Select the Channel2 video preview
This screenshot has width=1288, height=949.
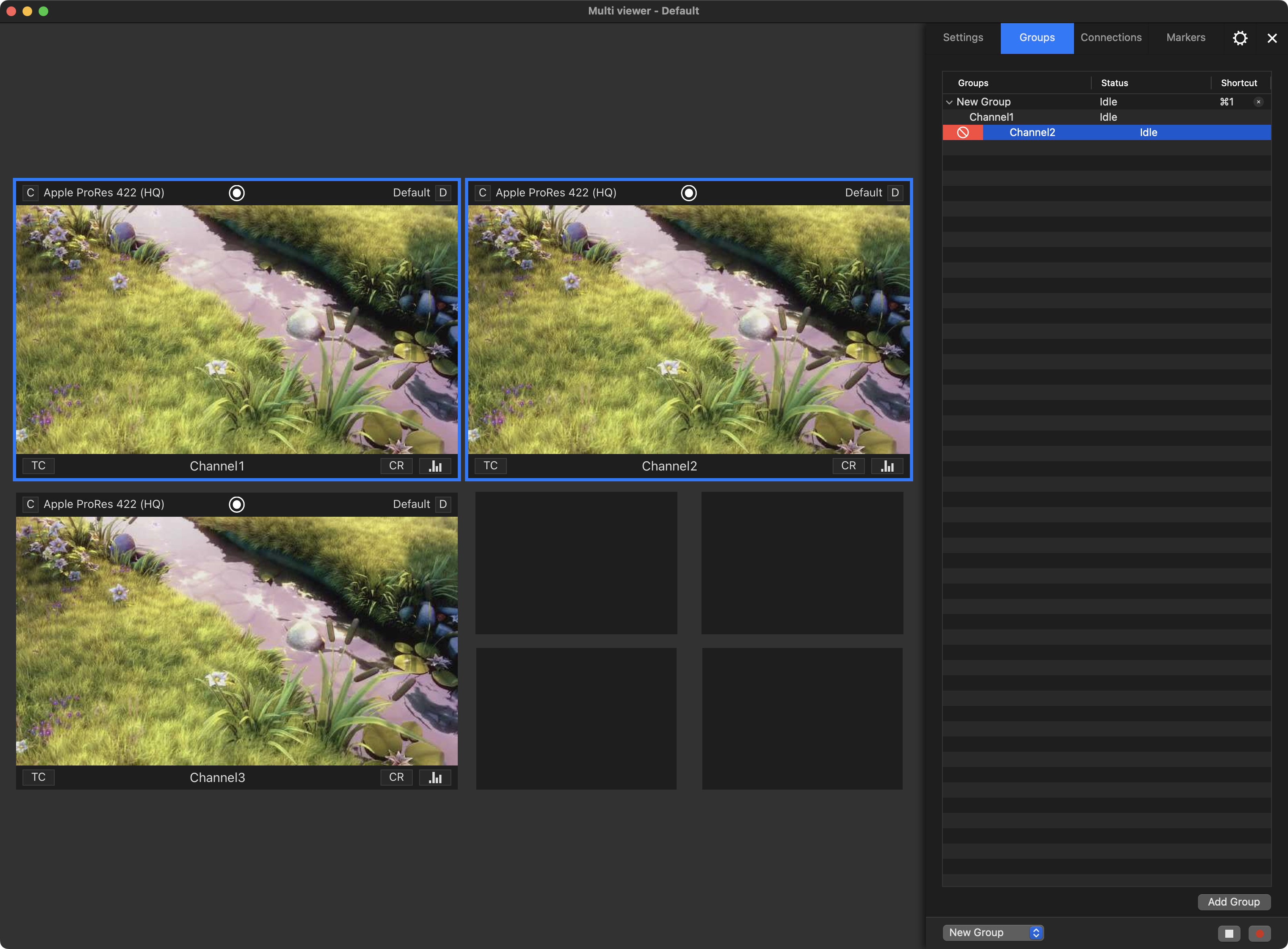pos(689,330)
